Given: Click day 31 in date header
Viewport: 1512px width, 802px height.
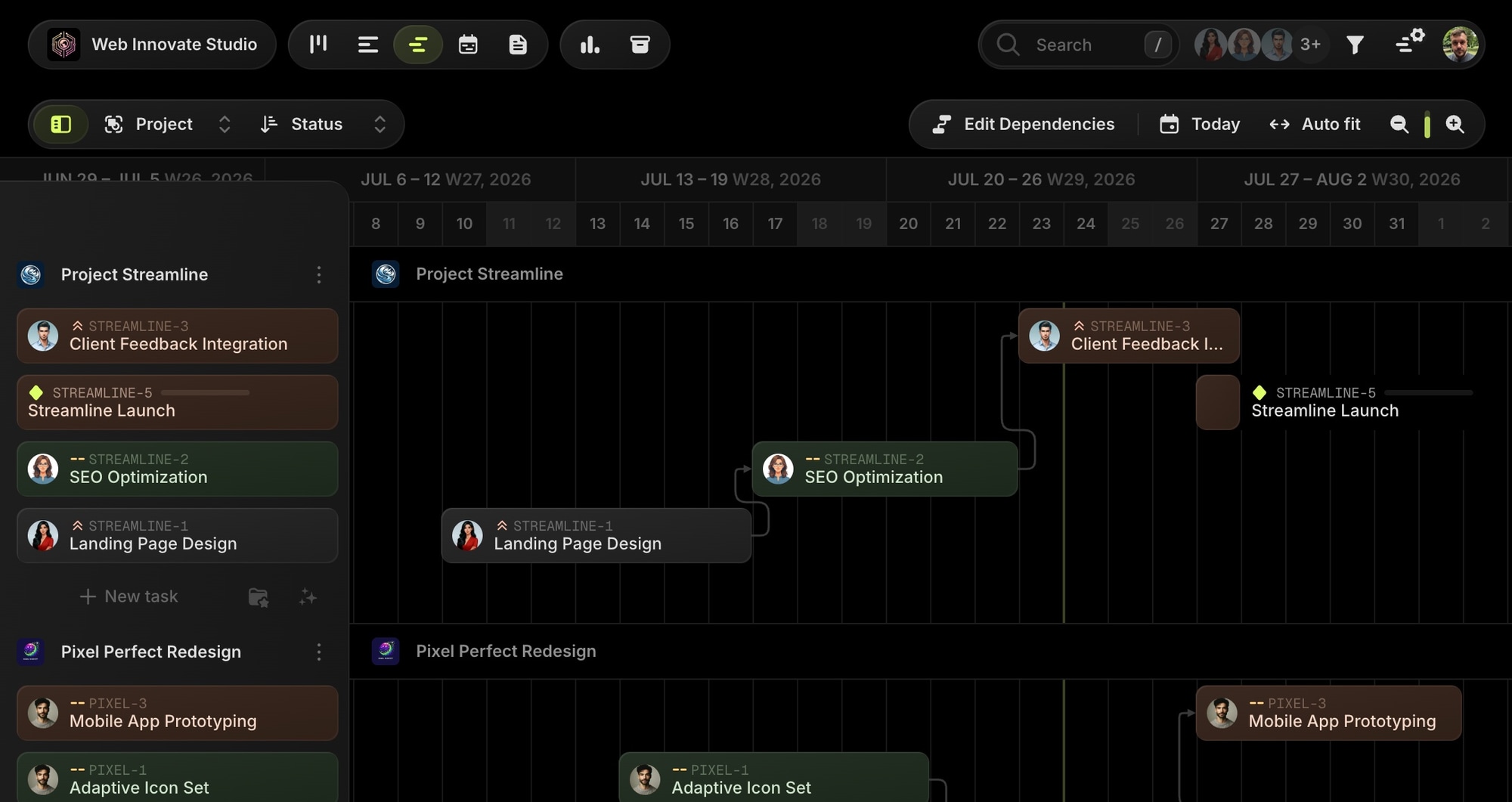Looking at the screenshot, I should click(1397, 224).
